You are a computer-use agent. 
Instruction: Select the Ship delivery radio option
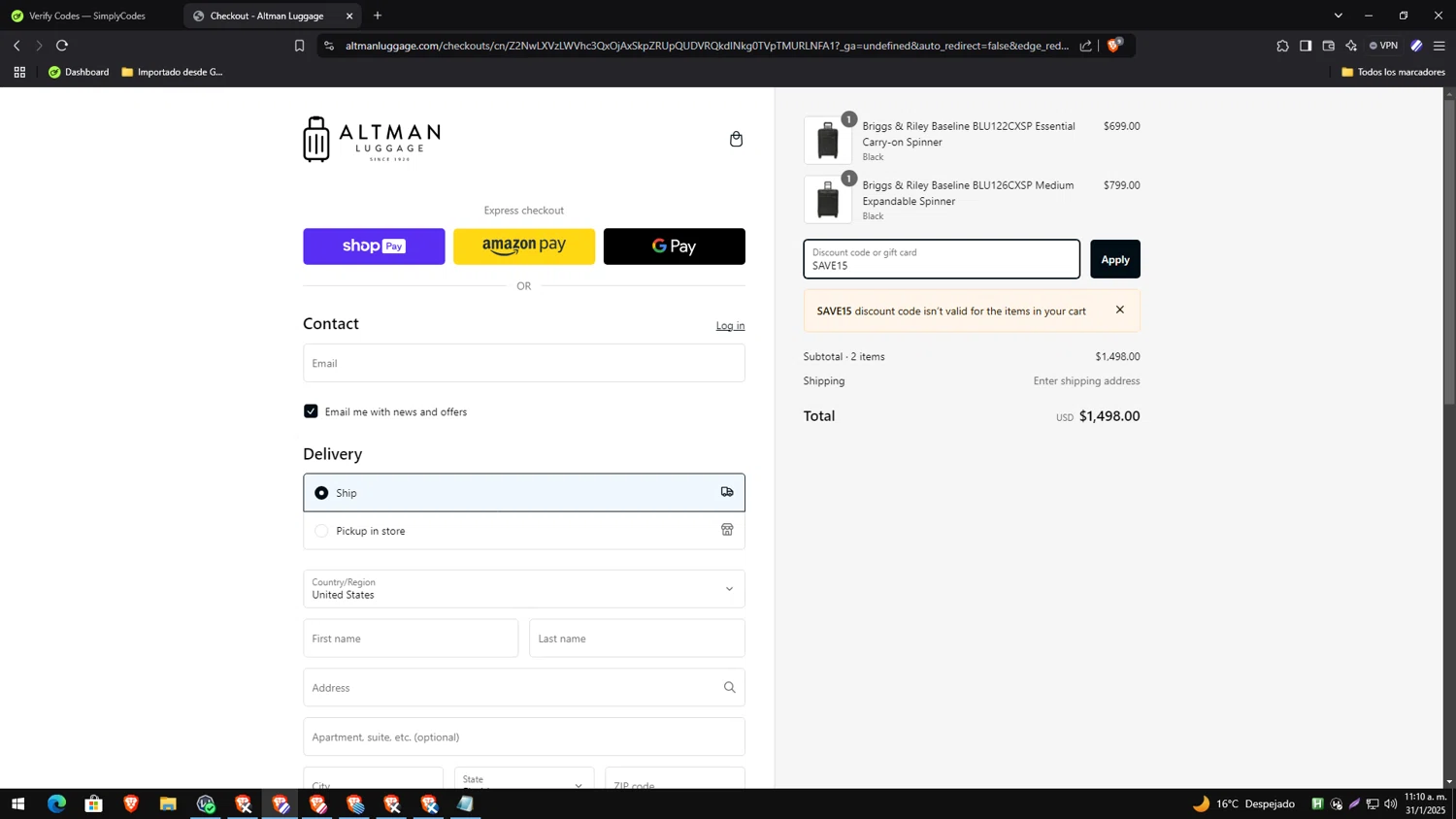pos(321,493)
